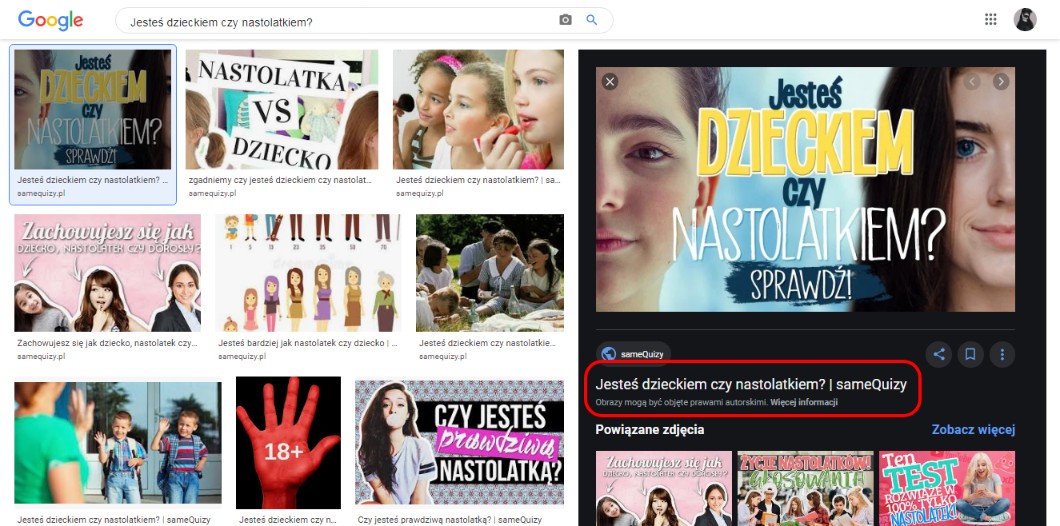Save the image with bookmark icon
Image resolution: width=1060 pixels, height=526 pixels.
(969, 353)
